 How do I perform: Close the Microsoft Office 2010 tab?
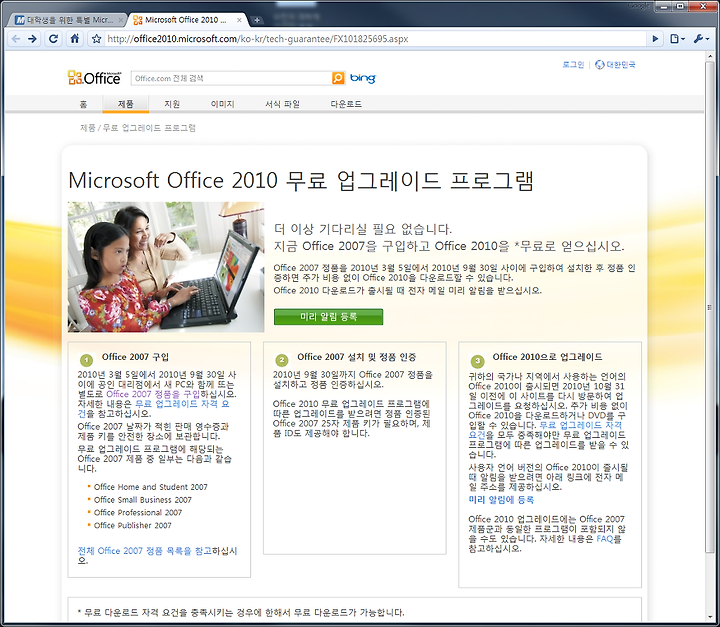(x=239, y=20)
